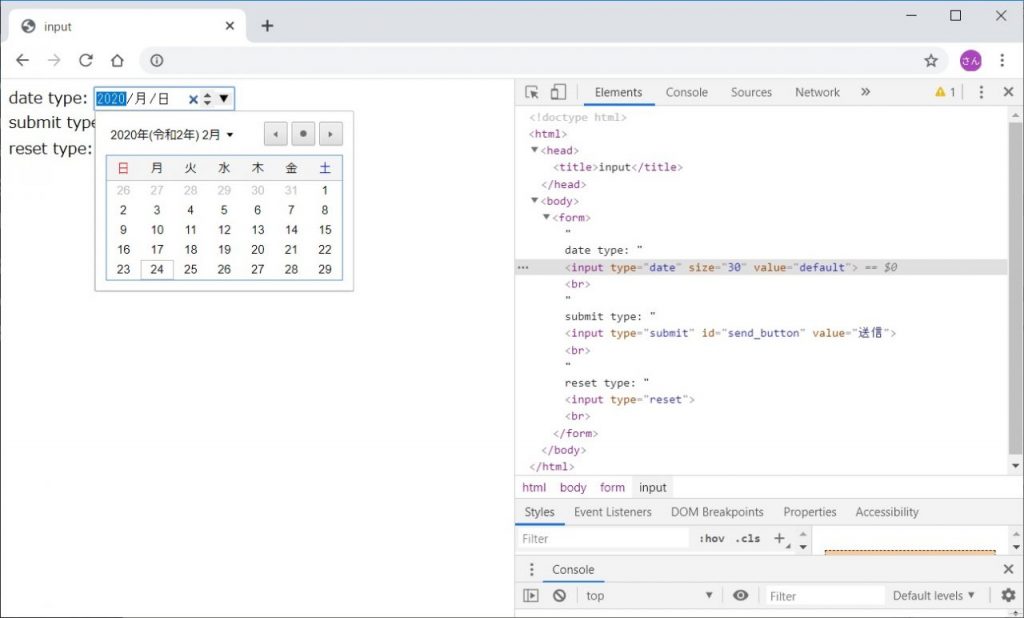Go to next month in the date picker
The image size is (1024, 618).
tap(330, 133)
